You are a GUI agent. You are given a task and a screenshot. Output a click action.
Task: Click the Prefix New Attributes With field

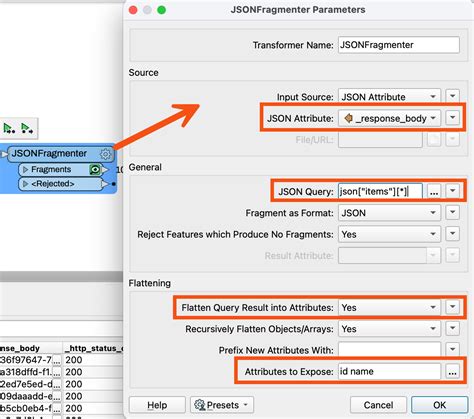(x=389, y=350)
